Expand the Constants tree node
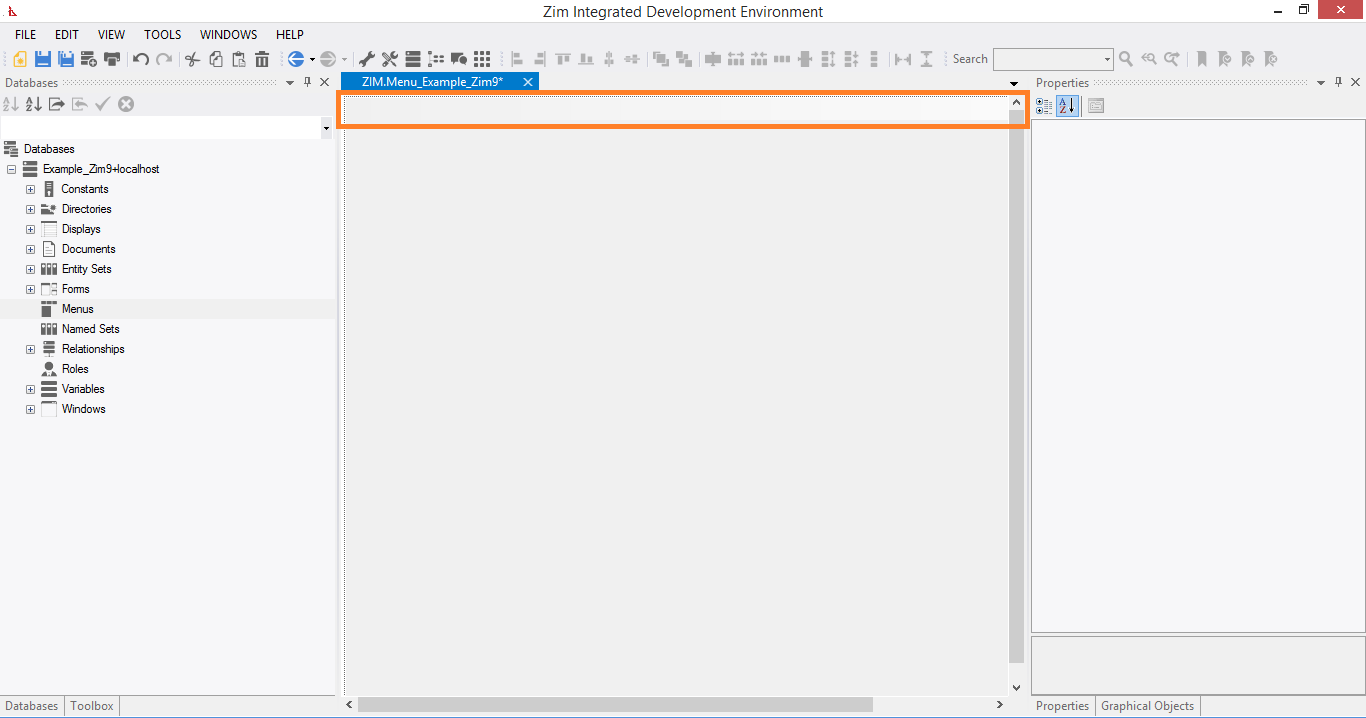The image size is (1366, 718). click(x=30, y=189)
